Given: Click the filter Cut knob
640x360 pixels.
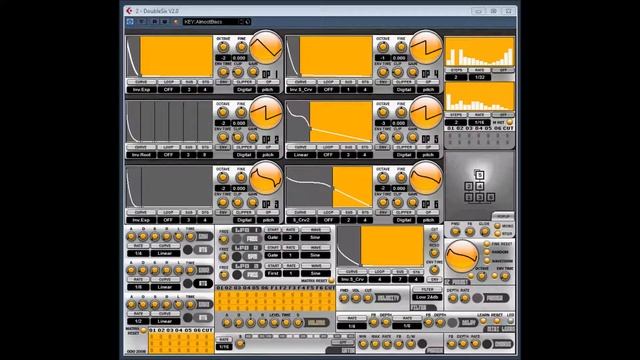Looking at the screenshot, I should (434, 237).
